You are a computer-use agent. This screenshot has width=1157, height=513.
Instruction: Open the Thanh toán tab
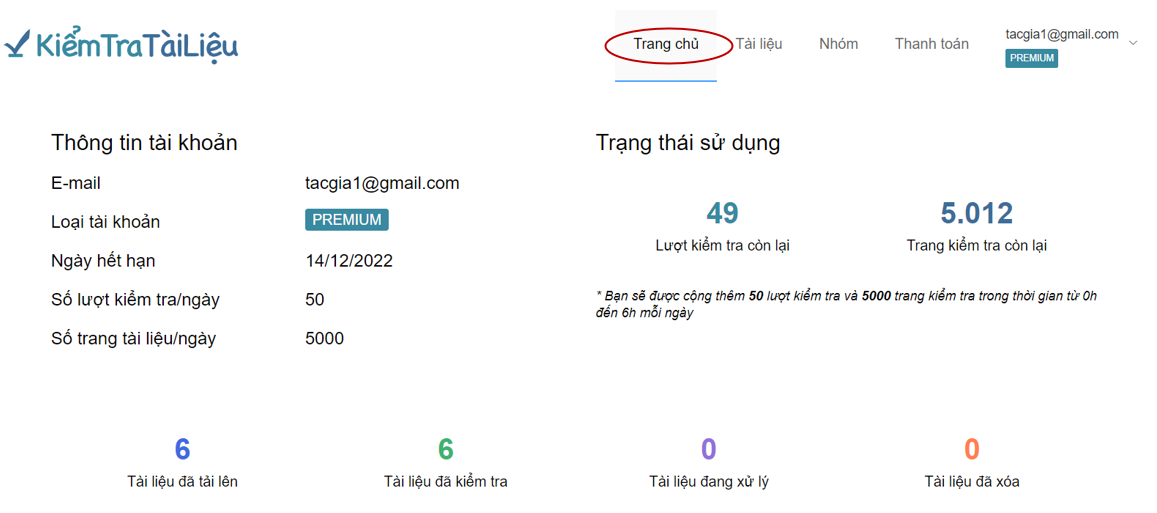pos(932,44)
